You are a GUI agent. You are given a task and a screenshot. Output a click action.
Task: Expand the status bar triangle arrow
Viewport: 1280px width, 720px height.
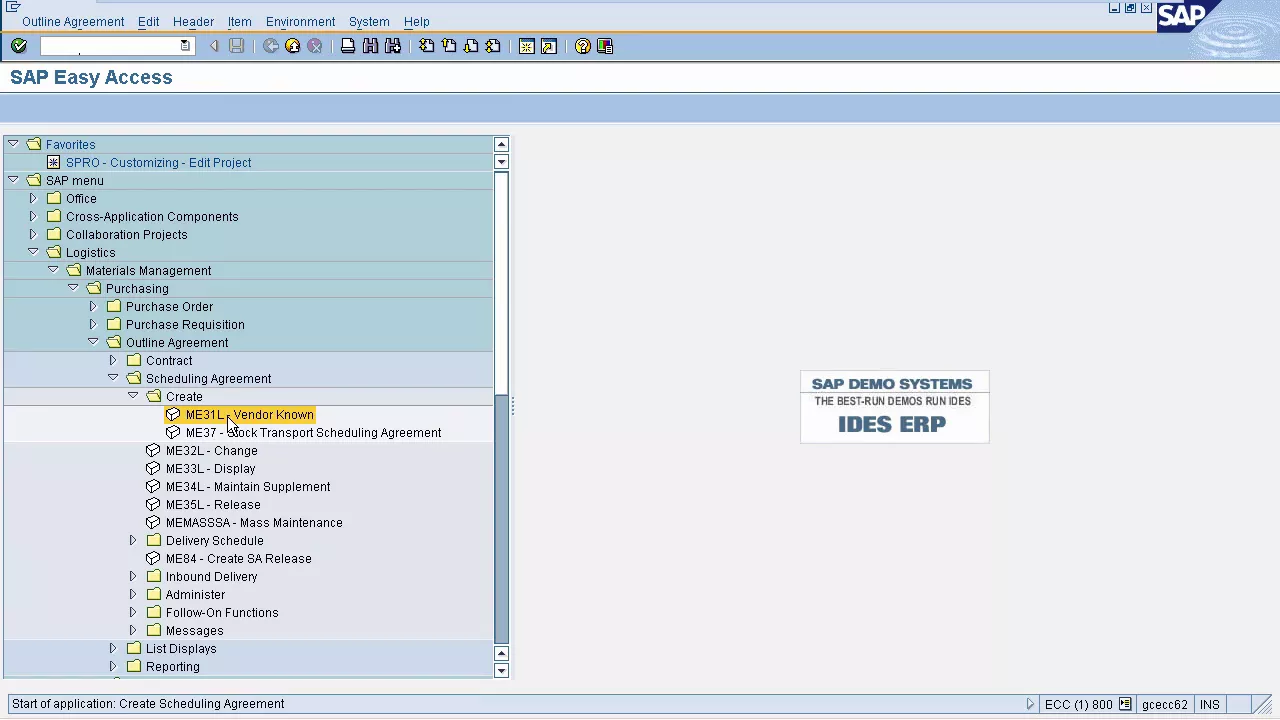click(x=1030, y=704)
